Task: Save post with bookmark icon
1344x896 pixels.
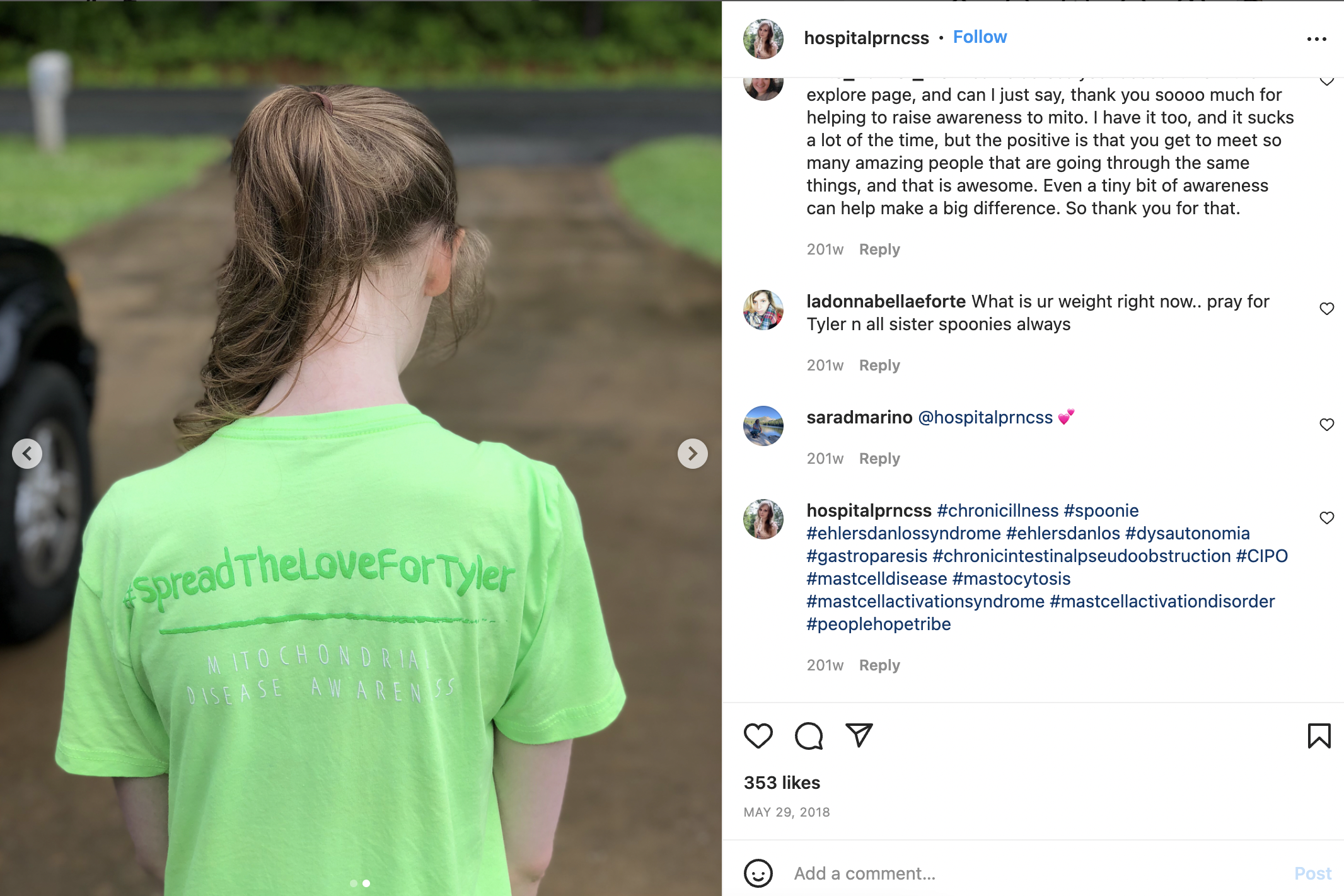Action: [x=1319, y=736]
